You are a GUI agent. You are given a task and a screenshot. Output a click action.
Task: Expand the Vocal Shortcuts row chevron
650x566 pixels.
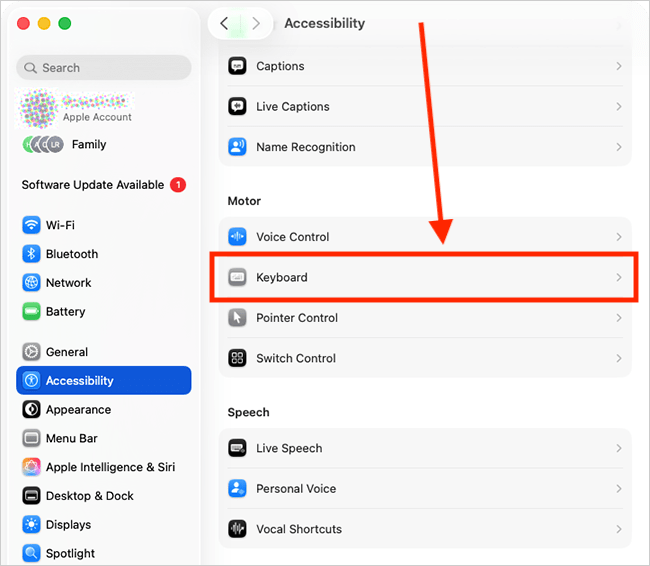tap(619, 529)
